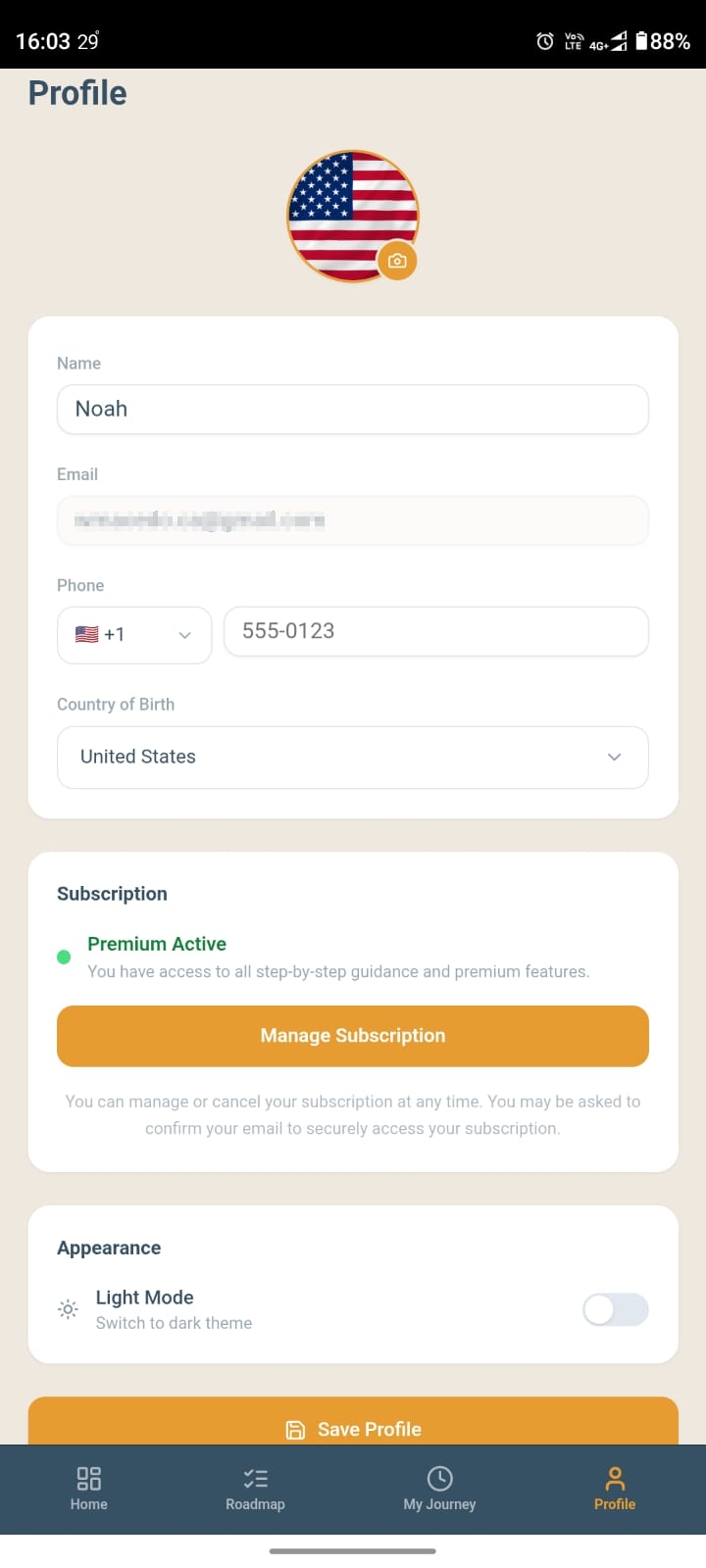Switch to the Roadmap tab label
The width and height of the screenshot is (706, 1568).
pyautogui.click(x=255, y=1504)
